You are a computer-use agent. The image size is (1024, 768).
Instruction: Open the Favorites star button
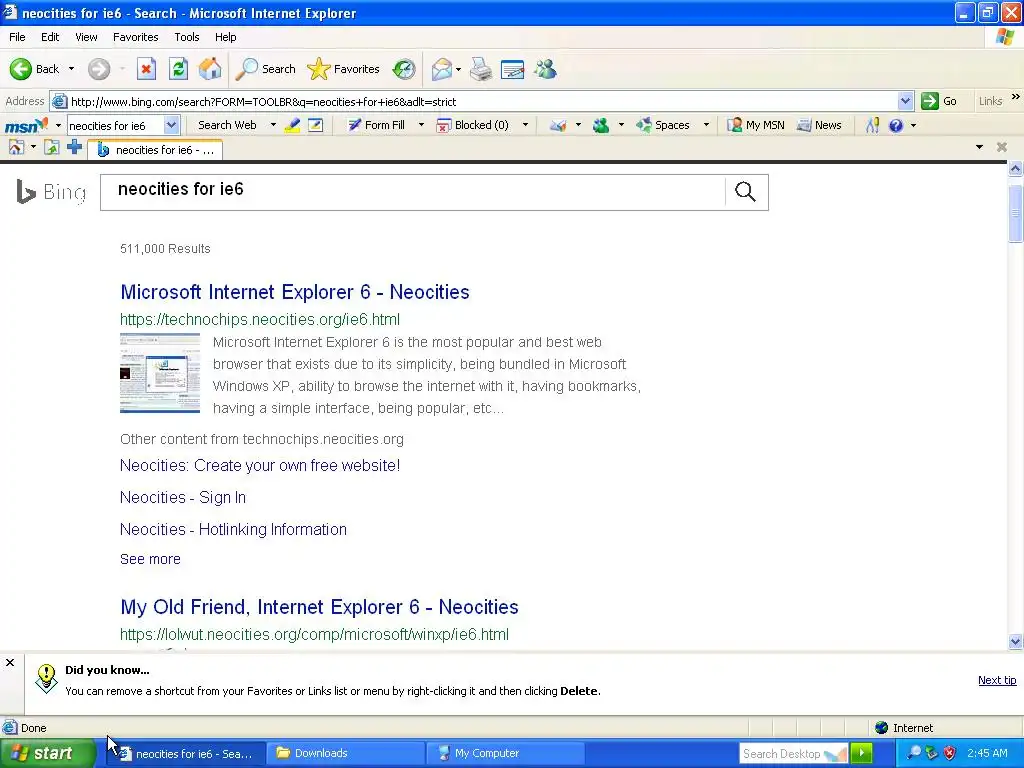click(344, 69)
